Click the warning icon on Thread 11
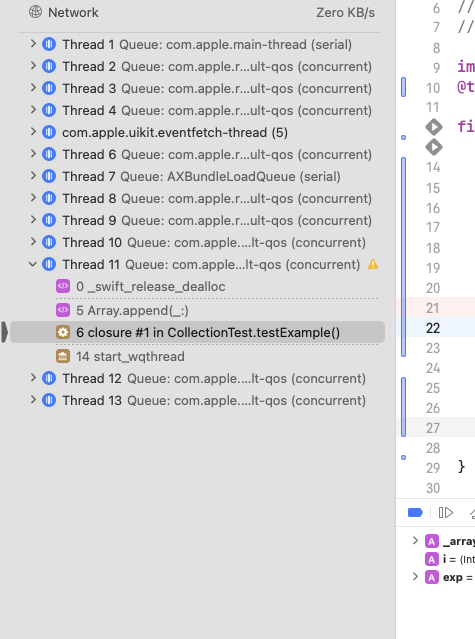 [373, 264]
